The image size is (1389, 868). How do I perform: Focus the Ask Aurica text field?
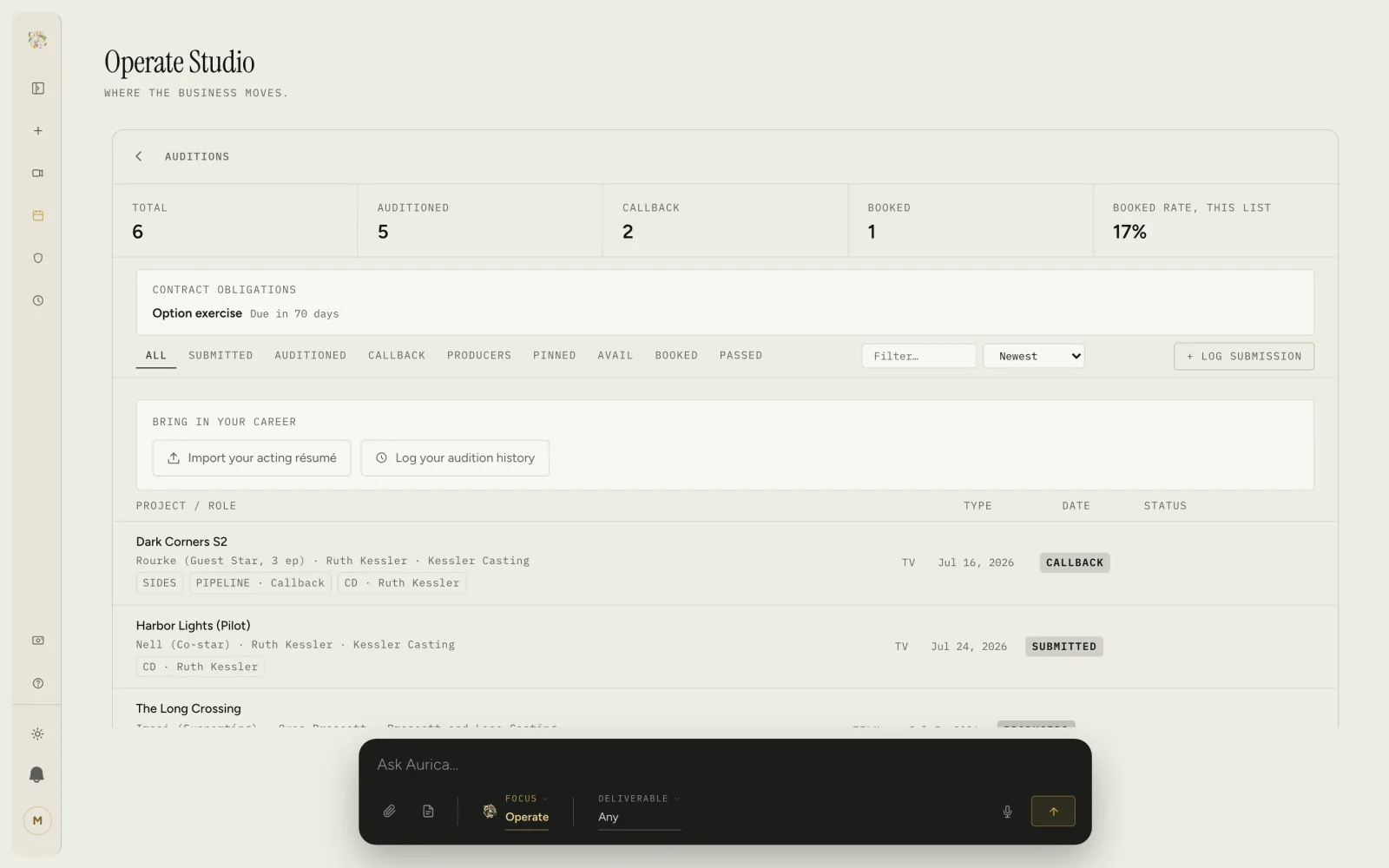click(x=725, y=765)
